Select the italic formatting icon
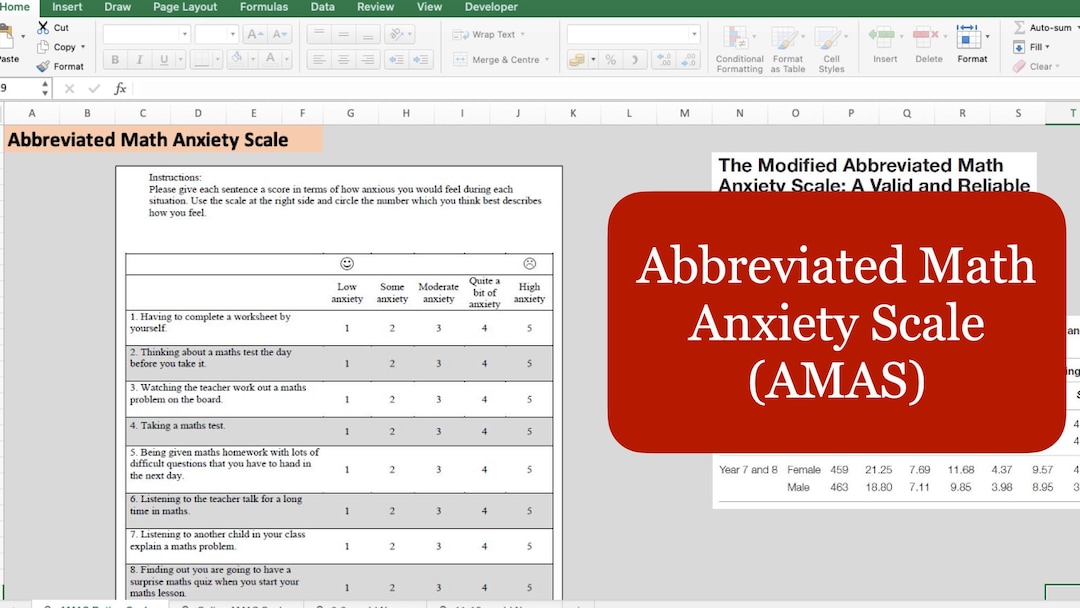This screenshot has width=1080, height=608. coord(140,59)
